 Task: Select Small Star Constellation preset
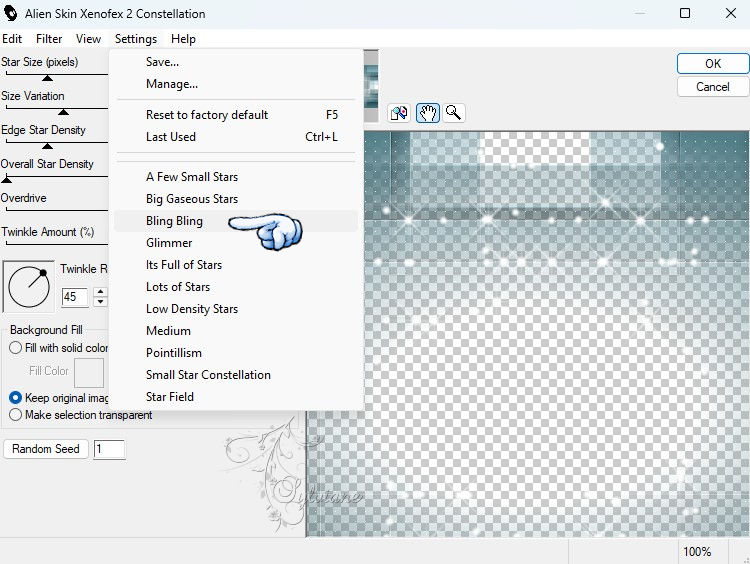(x=236, y=375)
